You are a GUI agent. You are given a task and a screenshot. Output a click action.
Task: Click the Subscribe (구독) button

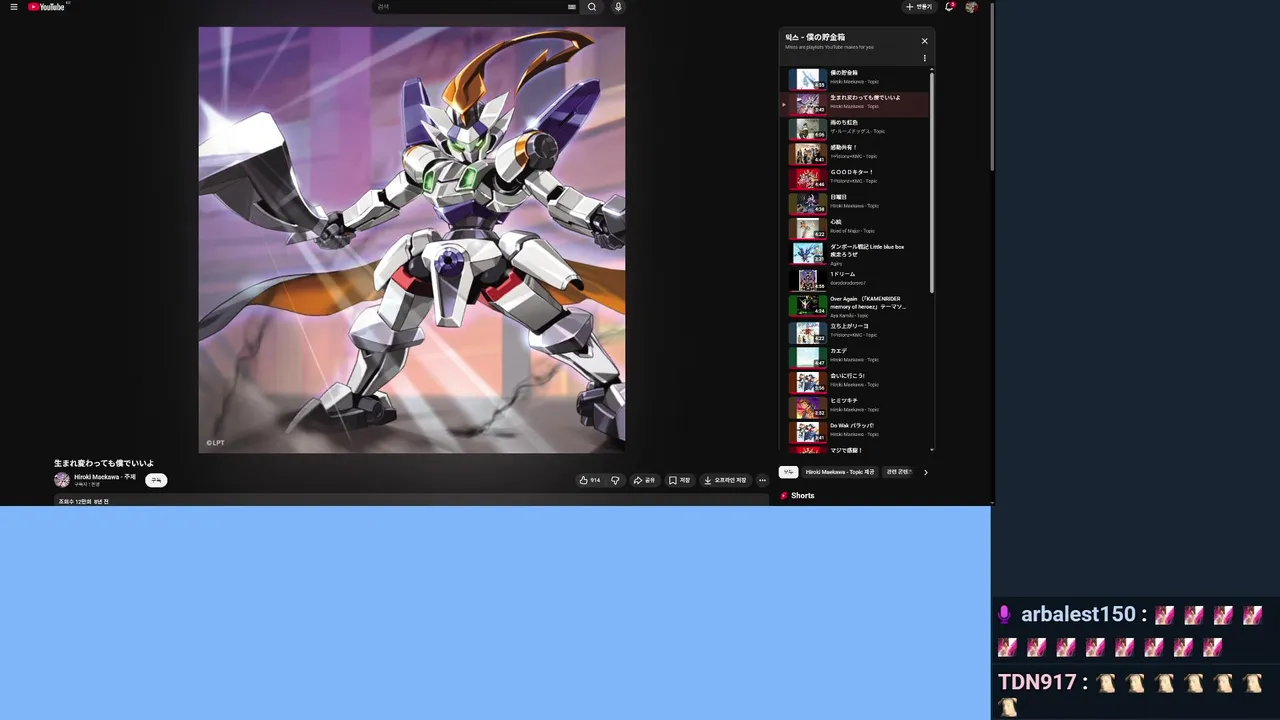pos(156,480)
